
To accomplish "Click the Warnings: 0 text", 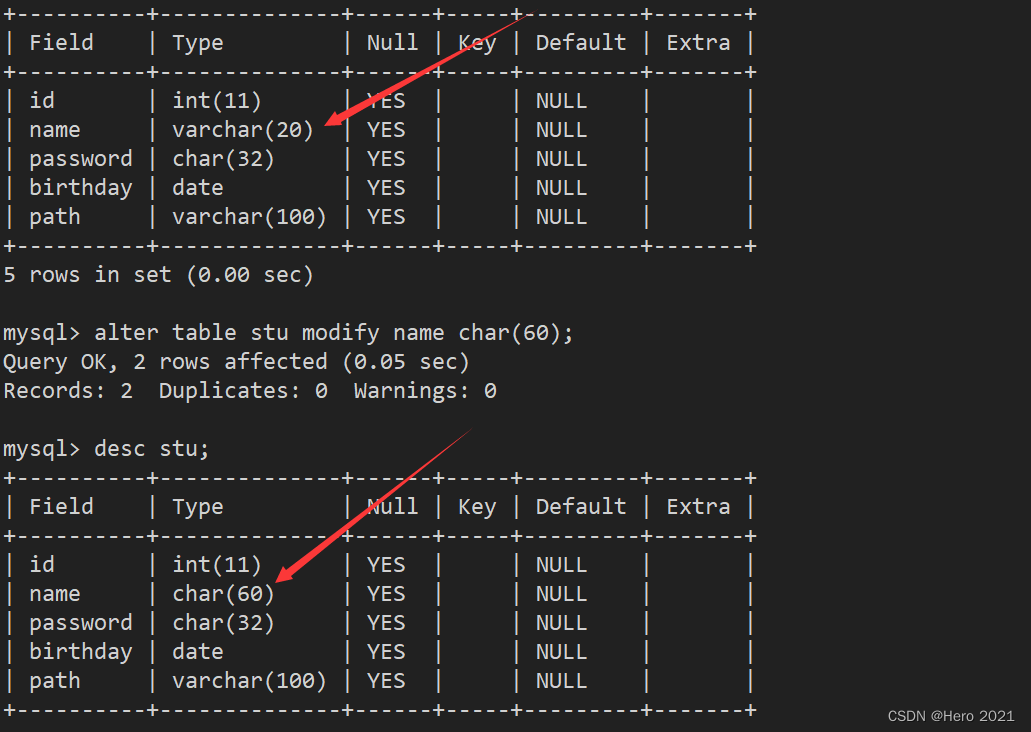I will 425,390.
